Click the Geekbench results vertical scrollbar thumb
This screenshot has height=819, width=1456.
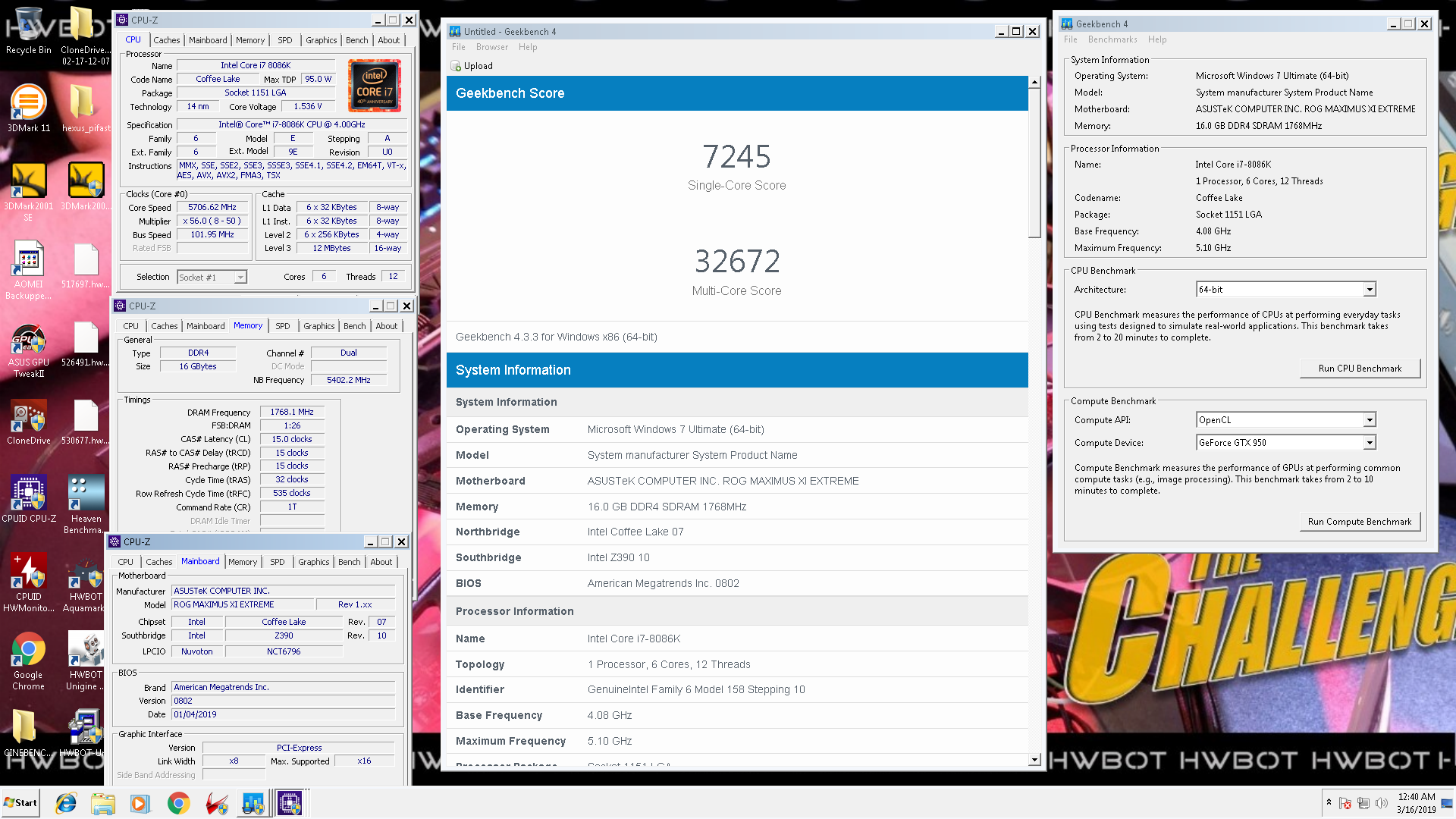click(1034, 163)
